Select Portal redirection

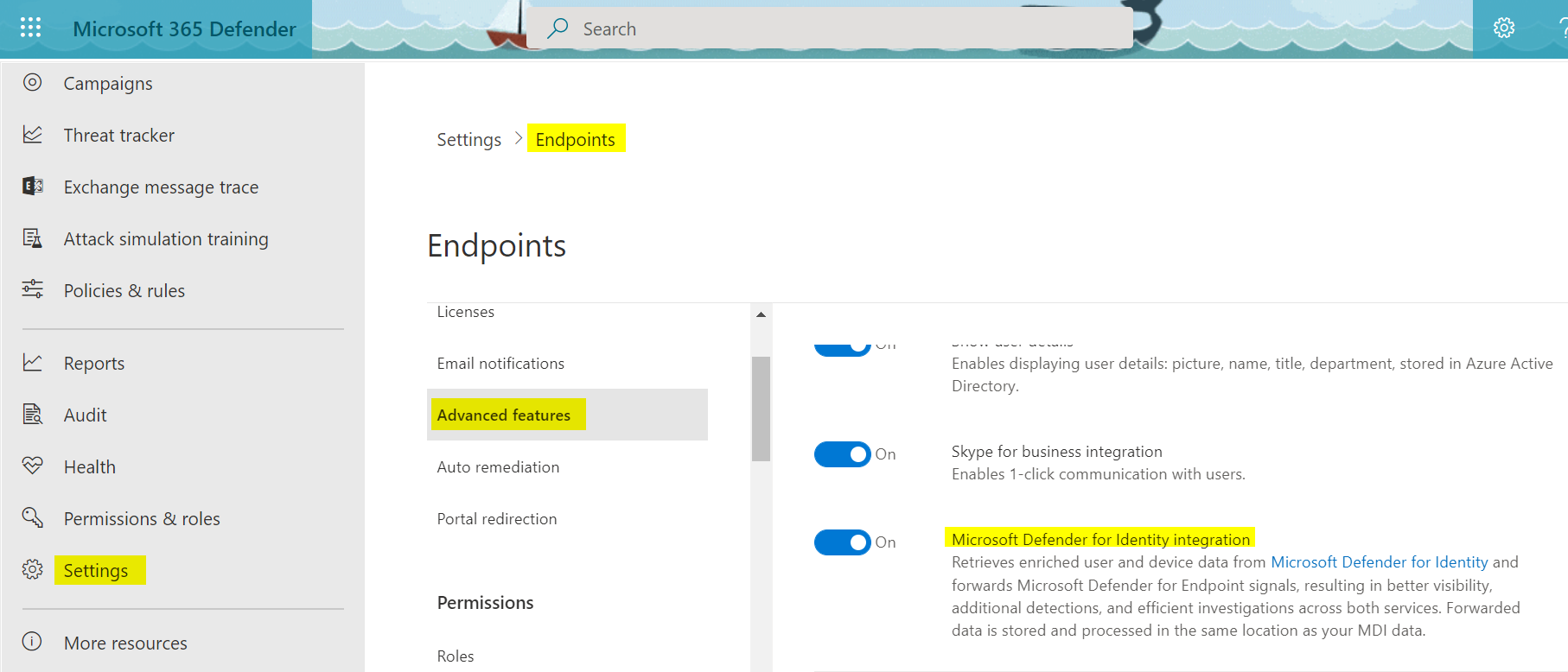click(497, 519)
